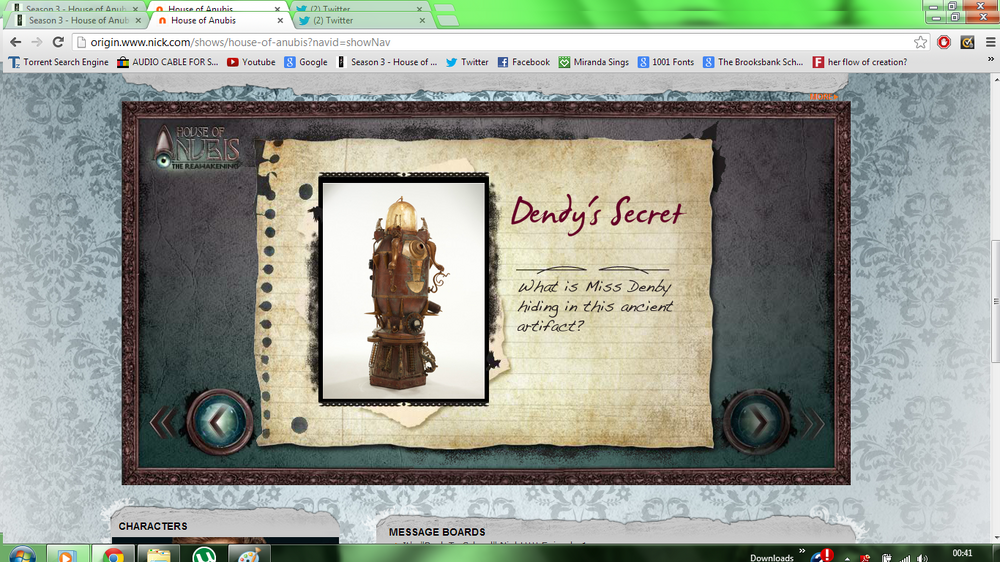Launch Paint from the taskbar
The image size is (1000, 562).
tap(249, 555)
